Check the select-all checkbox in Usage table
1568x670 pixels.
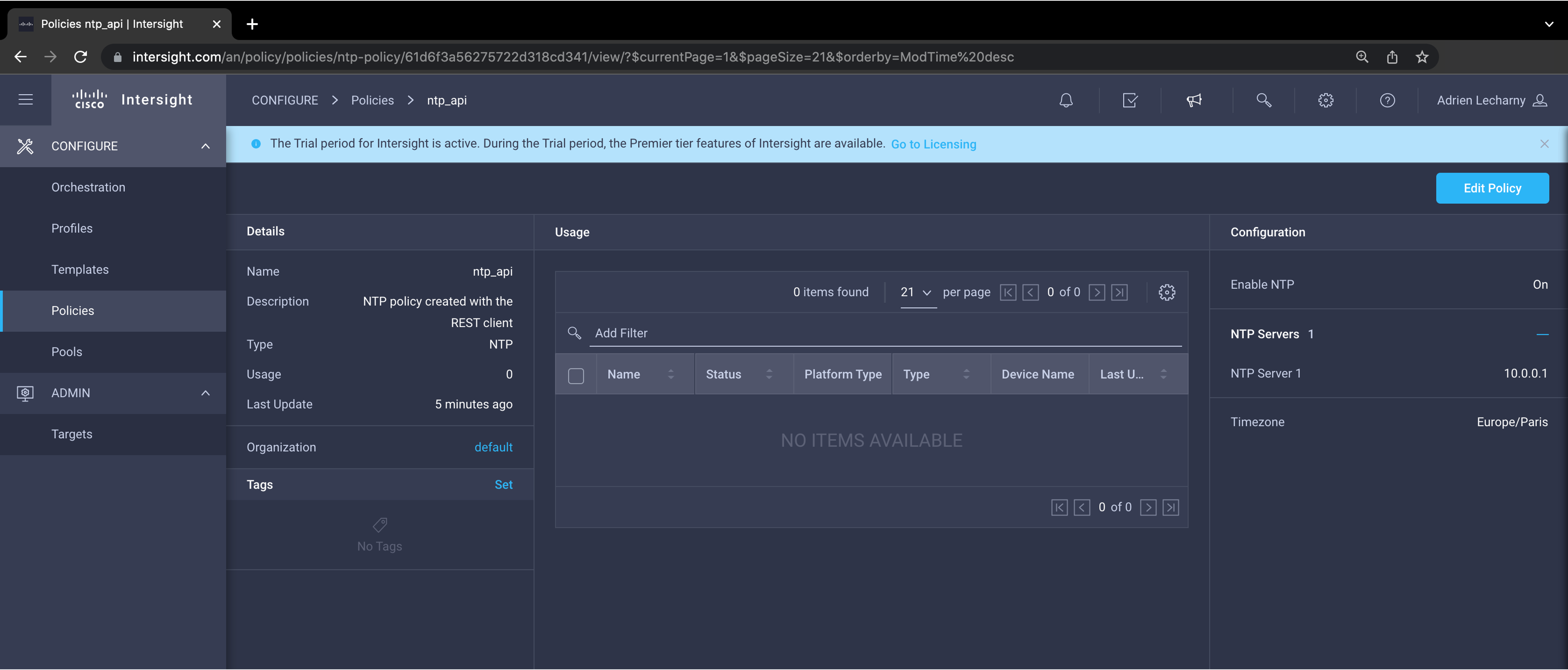point(576,375)
